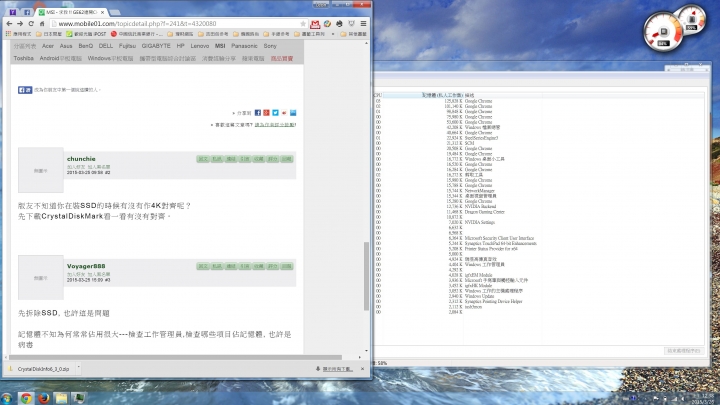Open the MSI forum section

pyautogui.click(x=220, y=46)
